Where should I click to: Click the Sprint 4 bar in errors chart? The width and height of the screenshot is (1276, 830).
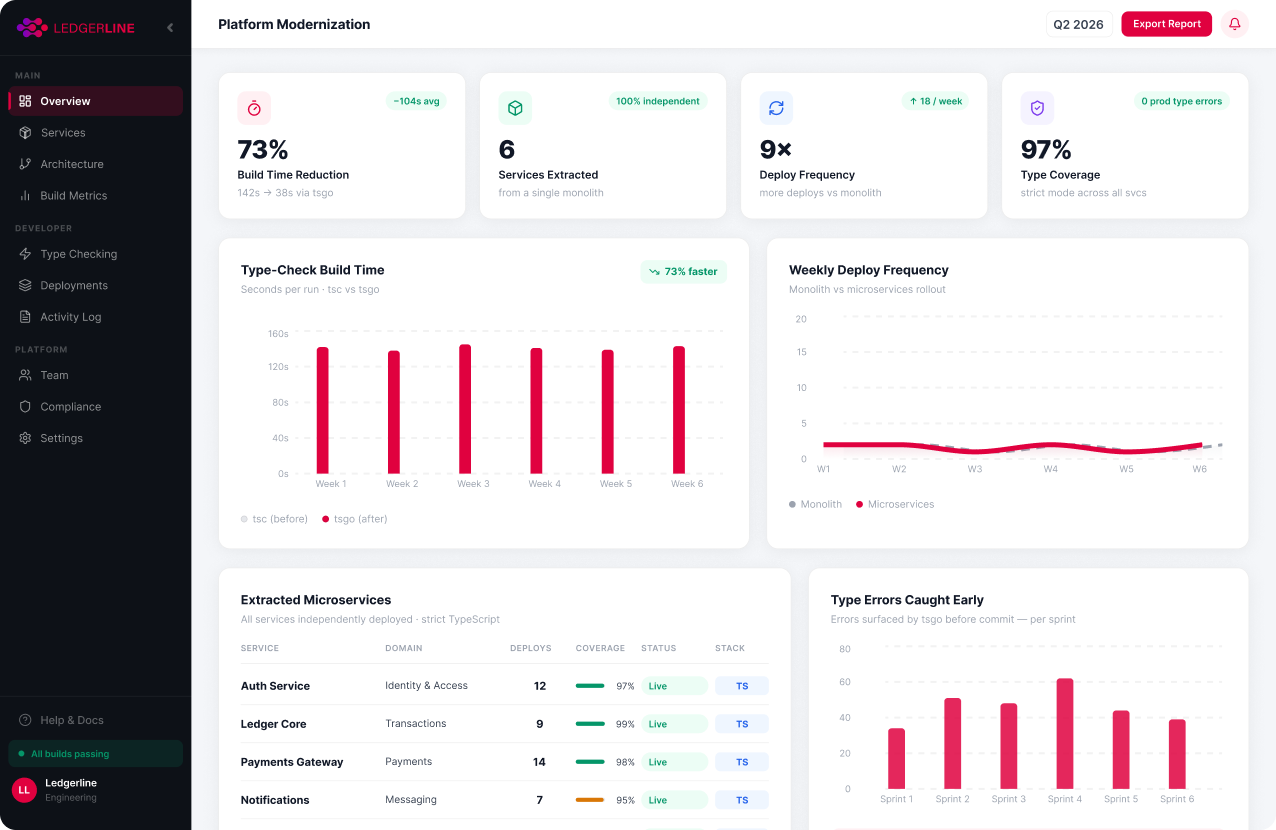tap(1065, 734)
